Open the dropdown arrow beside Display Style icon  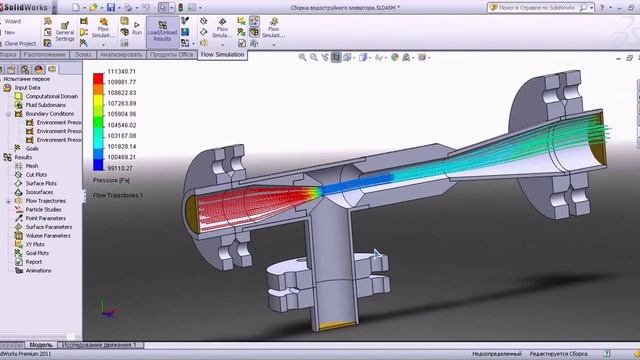coord(369,58)
